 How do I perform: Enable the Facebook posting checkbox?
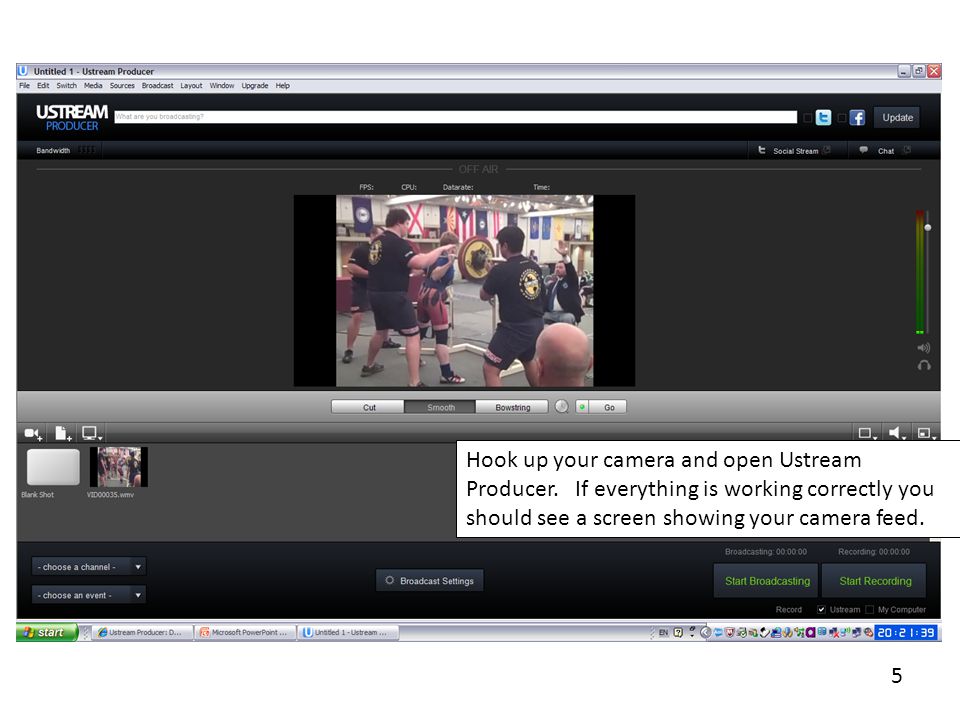tap(842, 118)
